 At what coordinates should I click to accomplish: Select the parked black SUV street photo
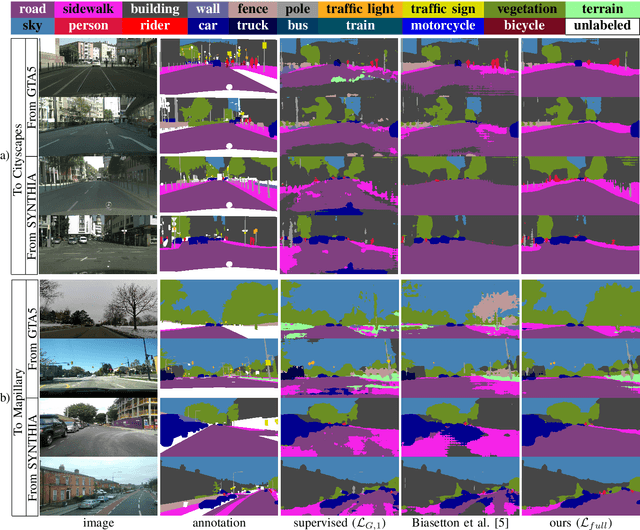[x=98, y=427]
